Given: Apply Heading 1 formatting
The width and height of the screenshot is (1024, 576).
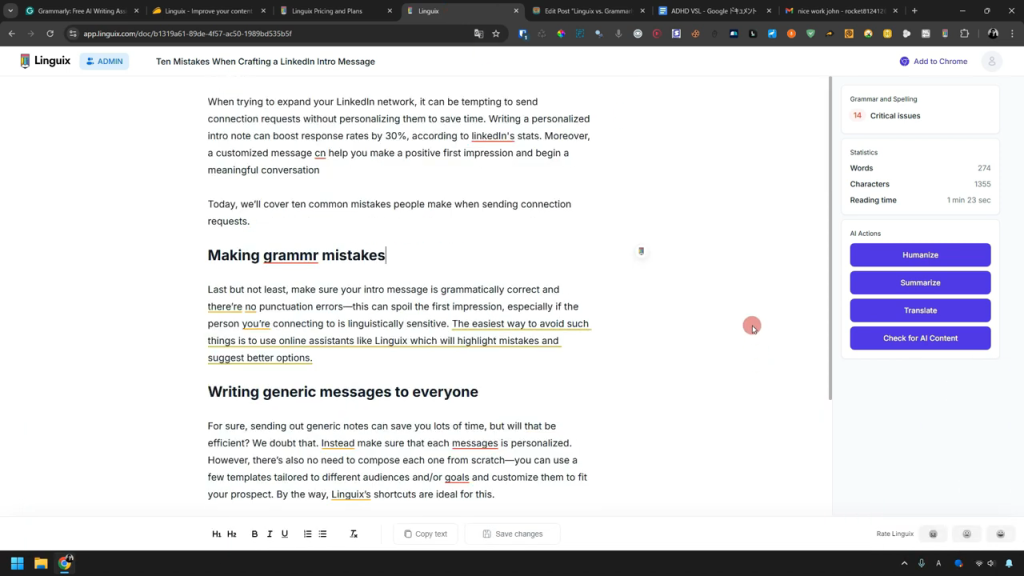Looking at the screenshot, I should (216, 534).
